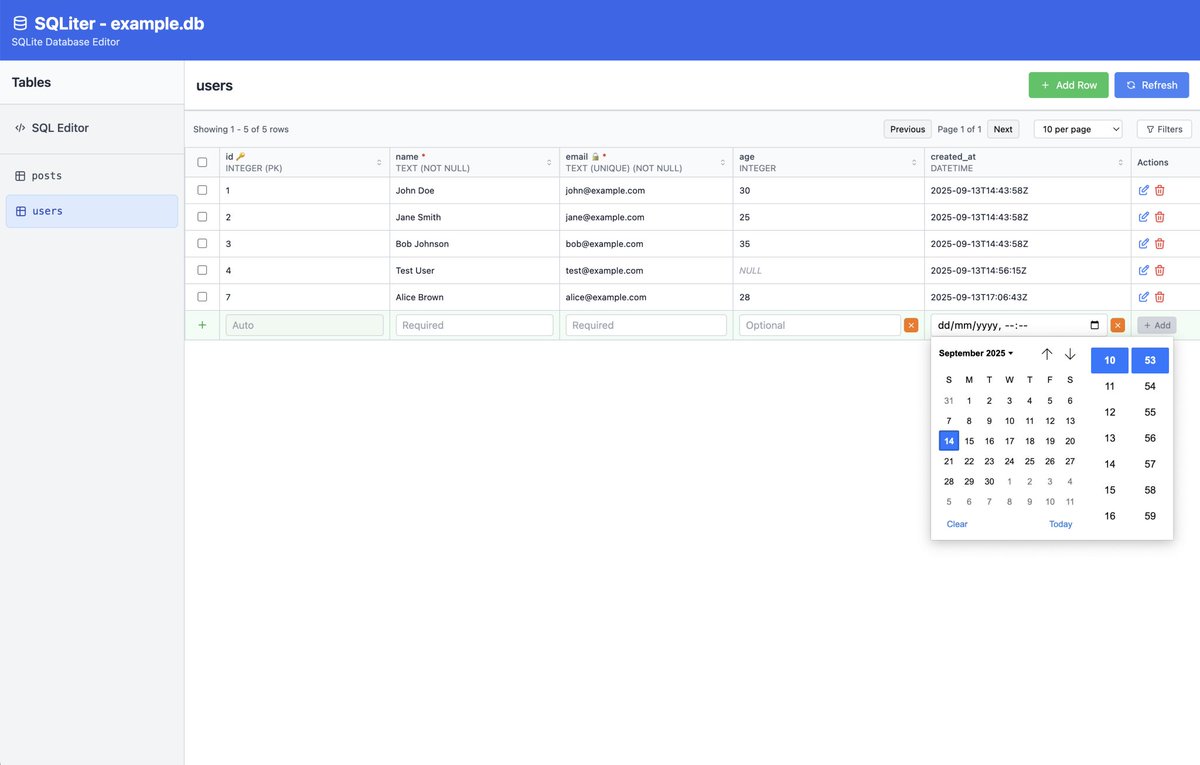1200x765 pixels.
Task: Click the grey Add button in new row
Action: (x=1157, y=325)
